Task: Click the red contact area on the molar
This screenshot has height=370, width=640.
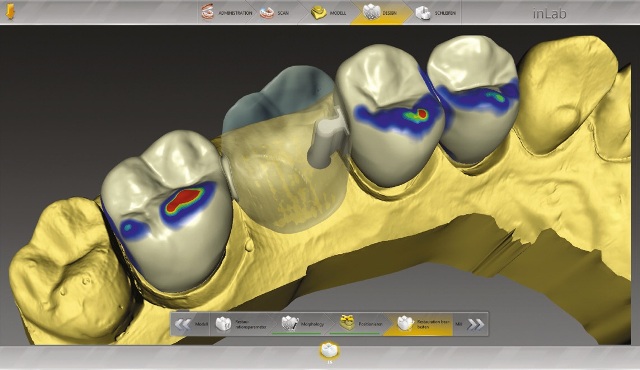Action: click(186, 198)
